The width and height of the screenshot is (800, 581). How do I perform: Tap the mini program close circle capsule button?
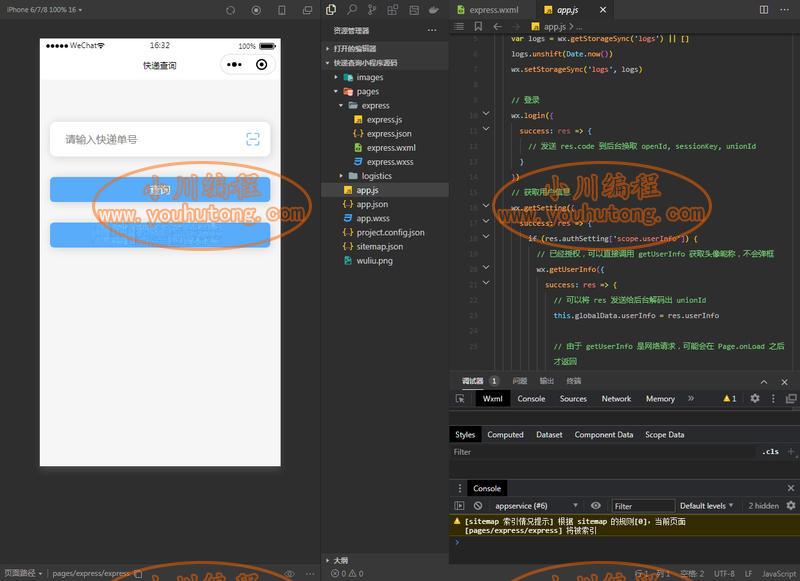pyautogui.click(x=261, y=65)
